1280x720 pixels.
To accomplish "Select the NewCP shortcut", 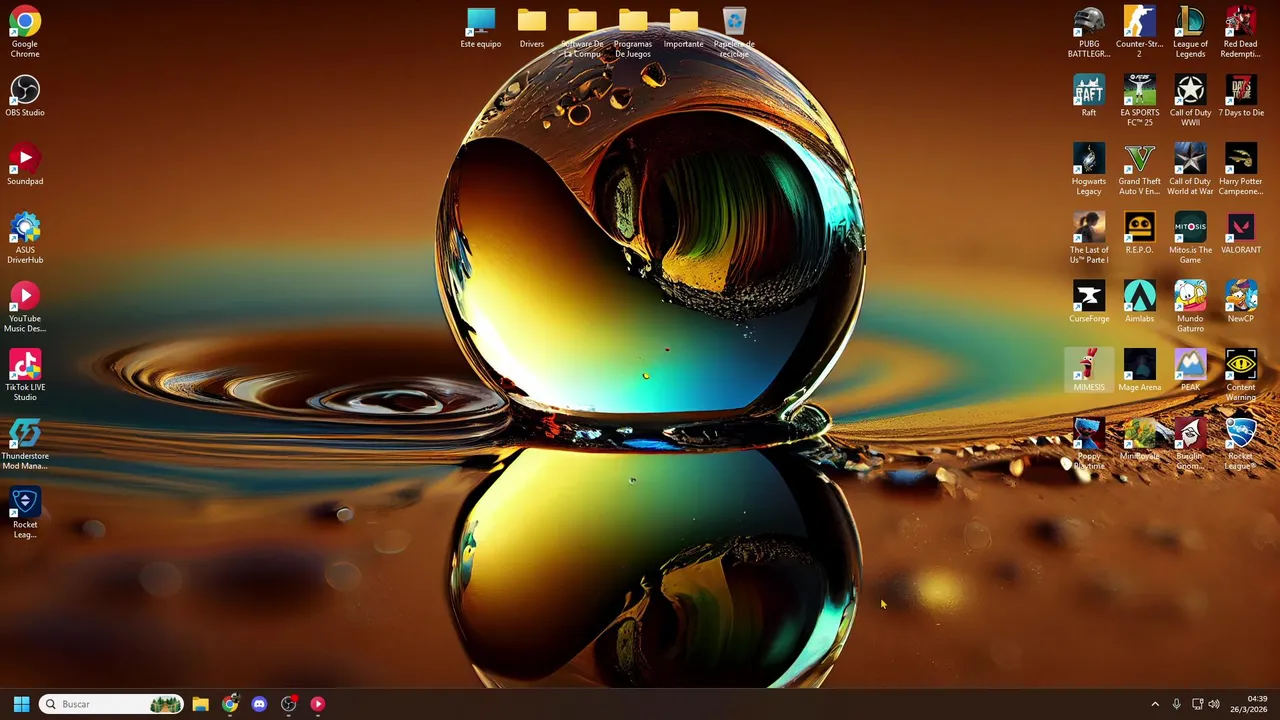I will (1241, 302).
